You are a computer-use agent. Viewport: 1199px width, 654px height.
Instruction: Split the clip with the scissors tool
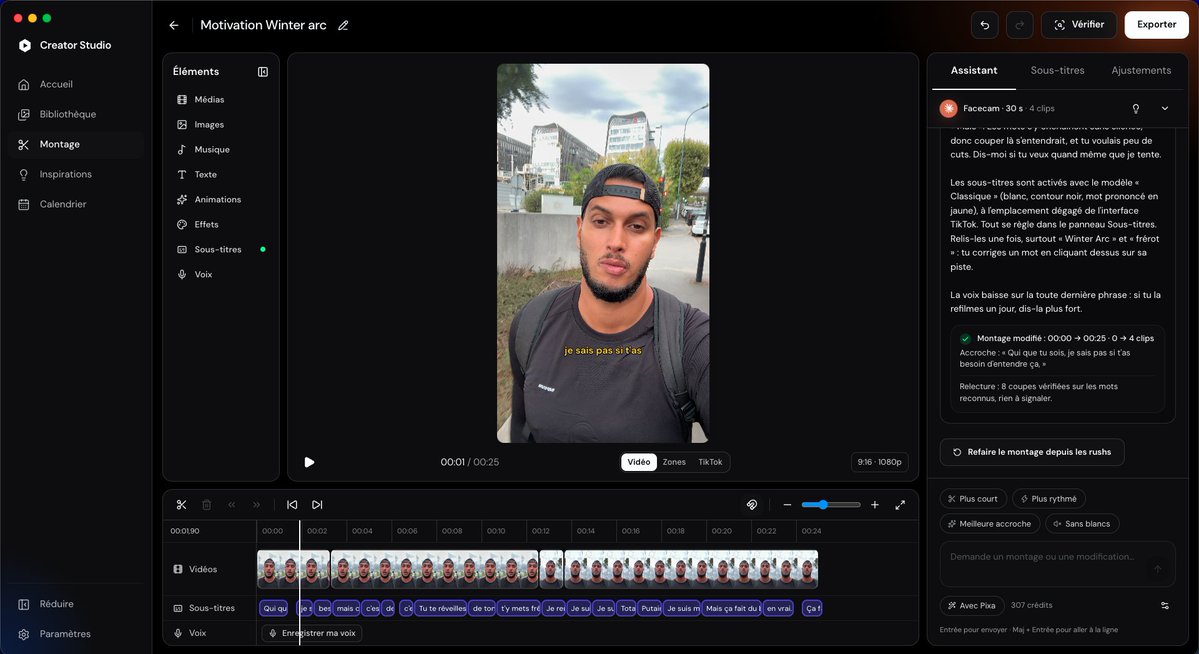pyautogui.click(x=181, y=505)
